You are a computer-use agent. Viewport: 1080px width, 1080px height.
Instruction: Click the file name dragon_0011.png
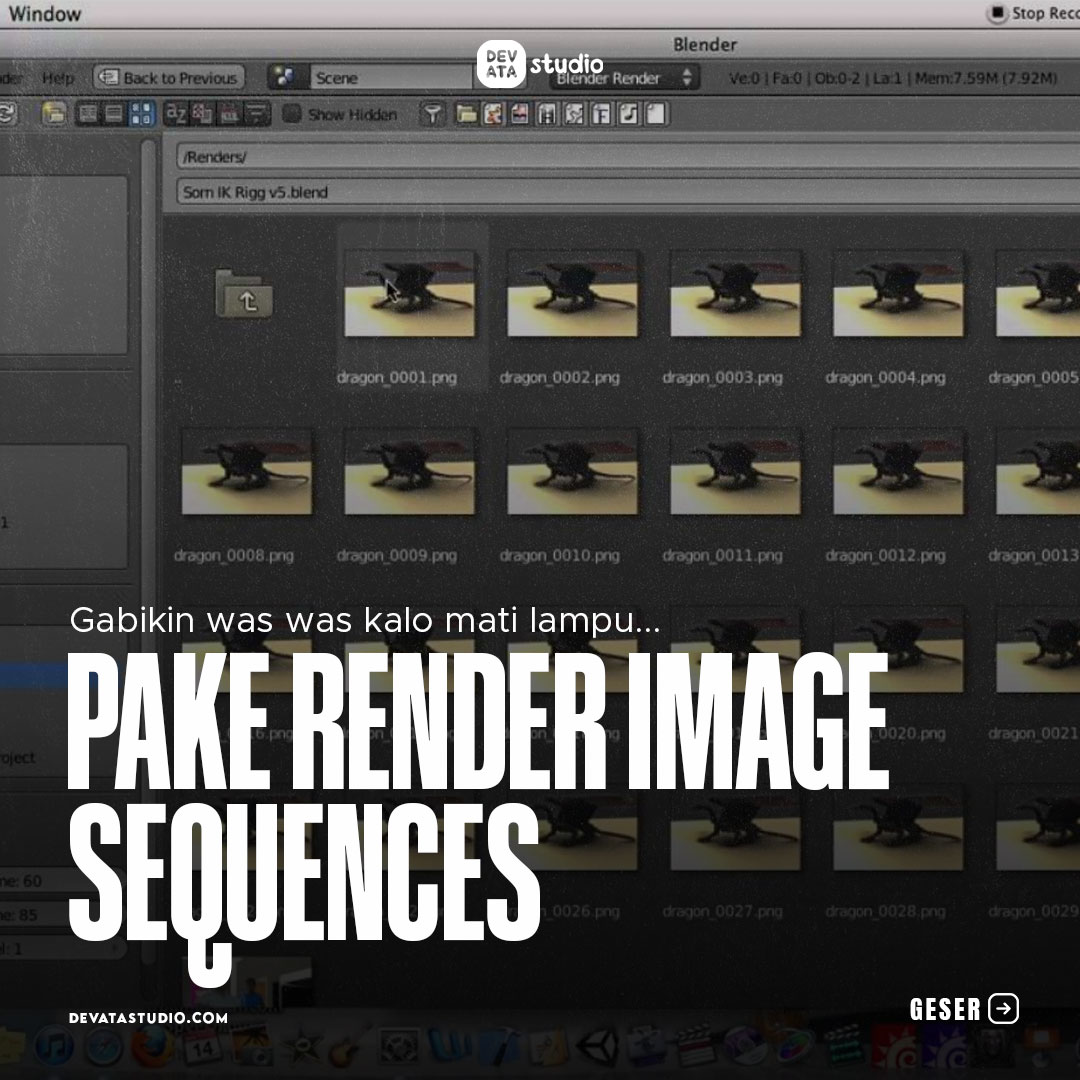tap(723, 555)
